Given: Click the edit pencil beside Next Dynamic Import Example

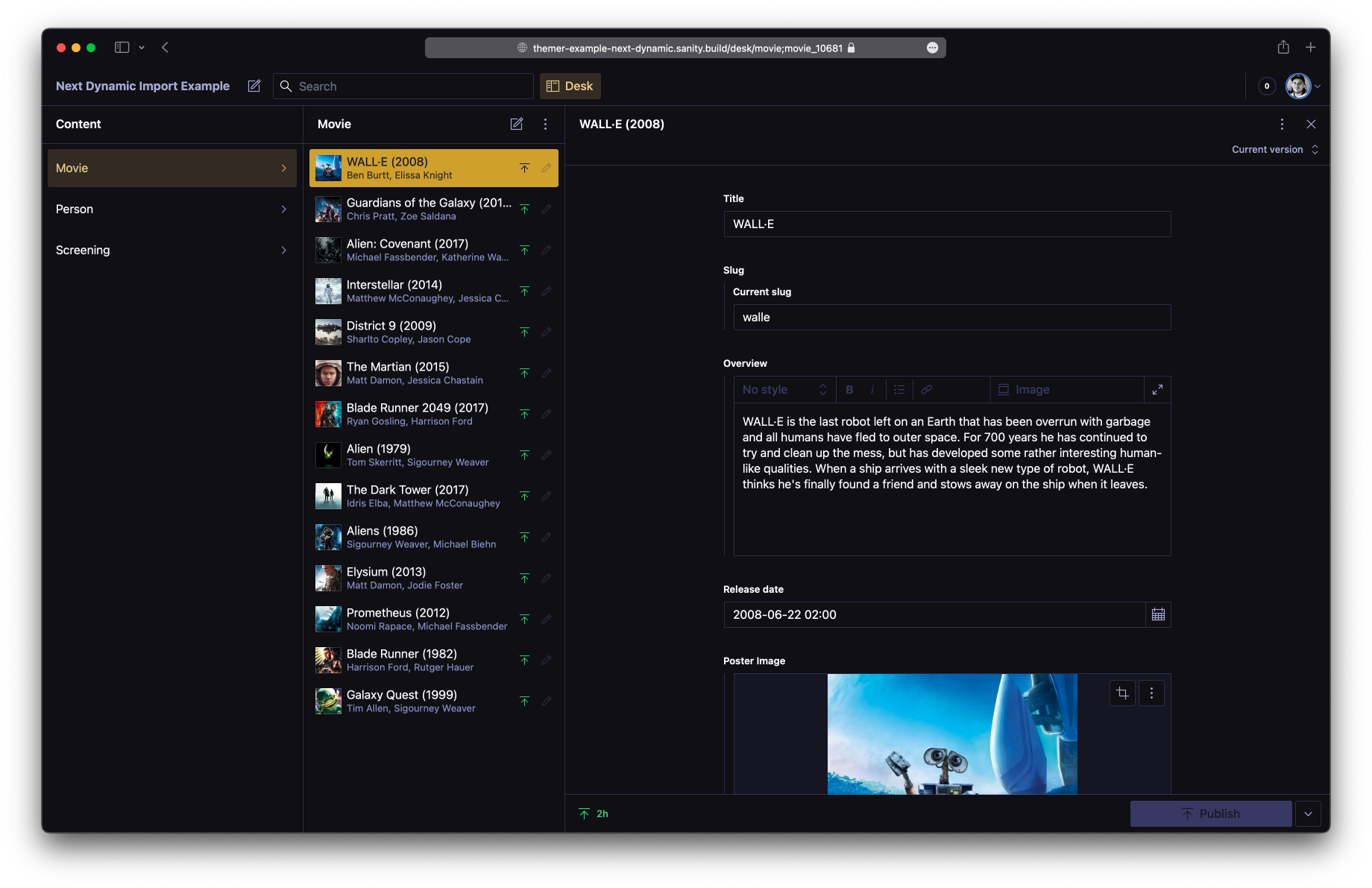Looking at the screenshot, I should [x=254, y=86].
